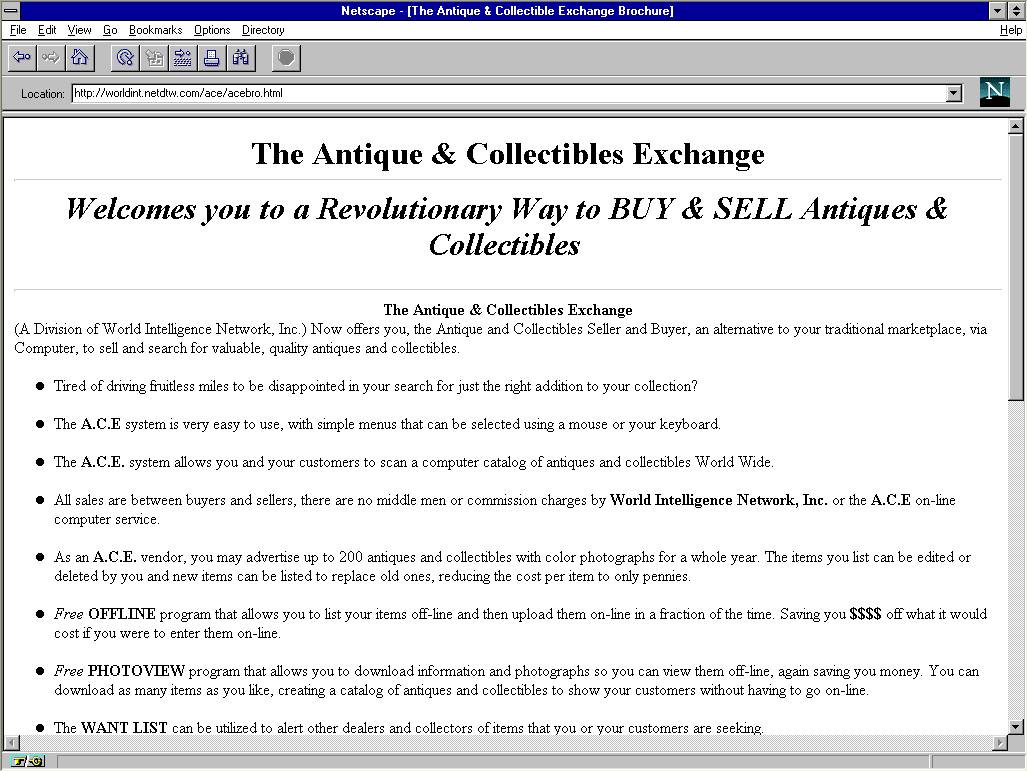Open the Edit menu
This screenshot has width=1027, height=771.
47,30
